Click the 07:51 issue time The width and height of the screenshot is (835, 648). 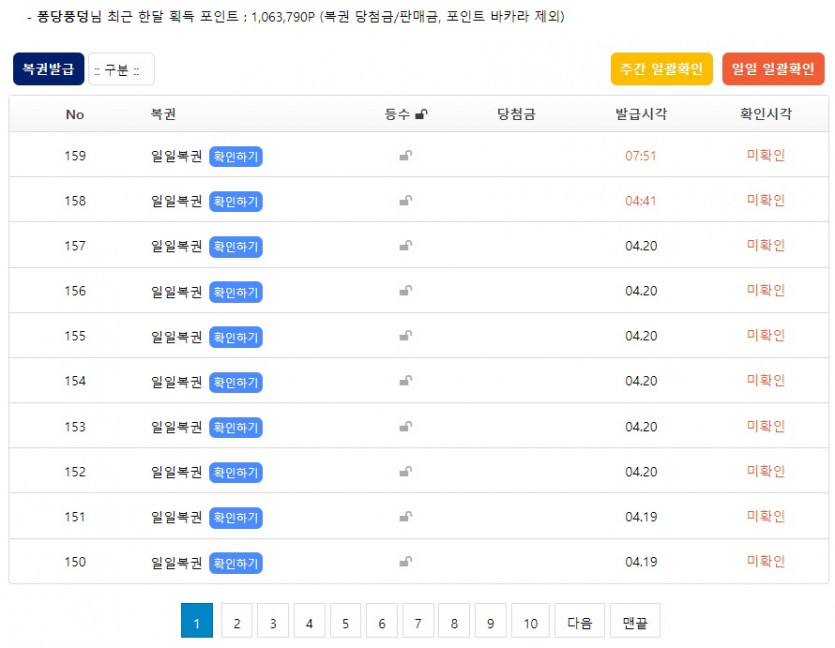(641, 156)
